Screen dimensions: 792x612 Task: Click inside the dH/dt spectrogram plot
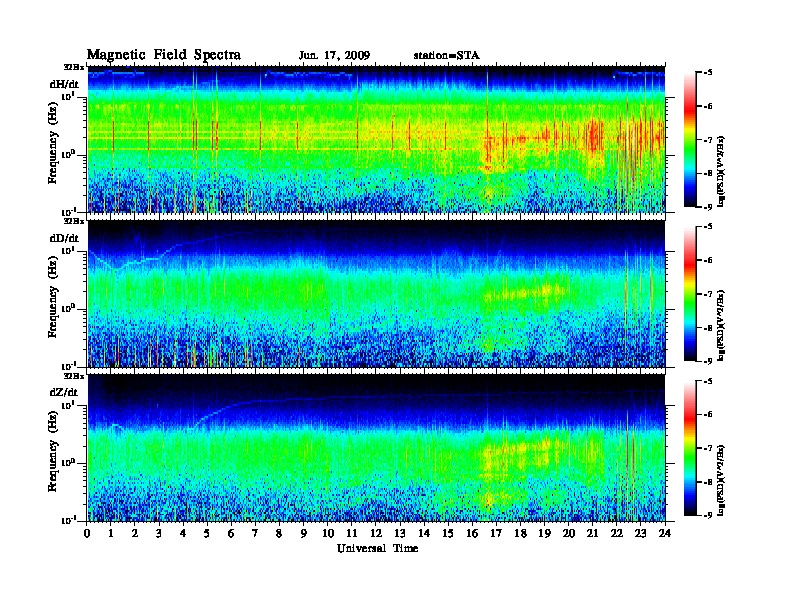tap(376, 139)
